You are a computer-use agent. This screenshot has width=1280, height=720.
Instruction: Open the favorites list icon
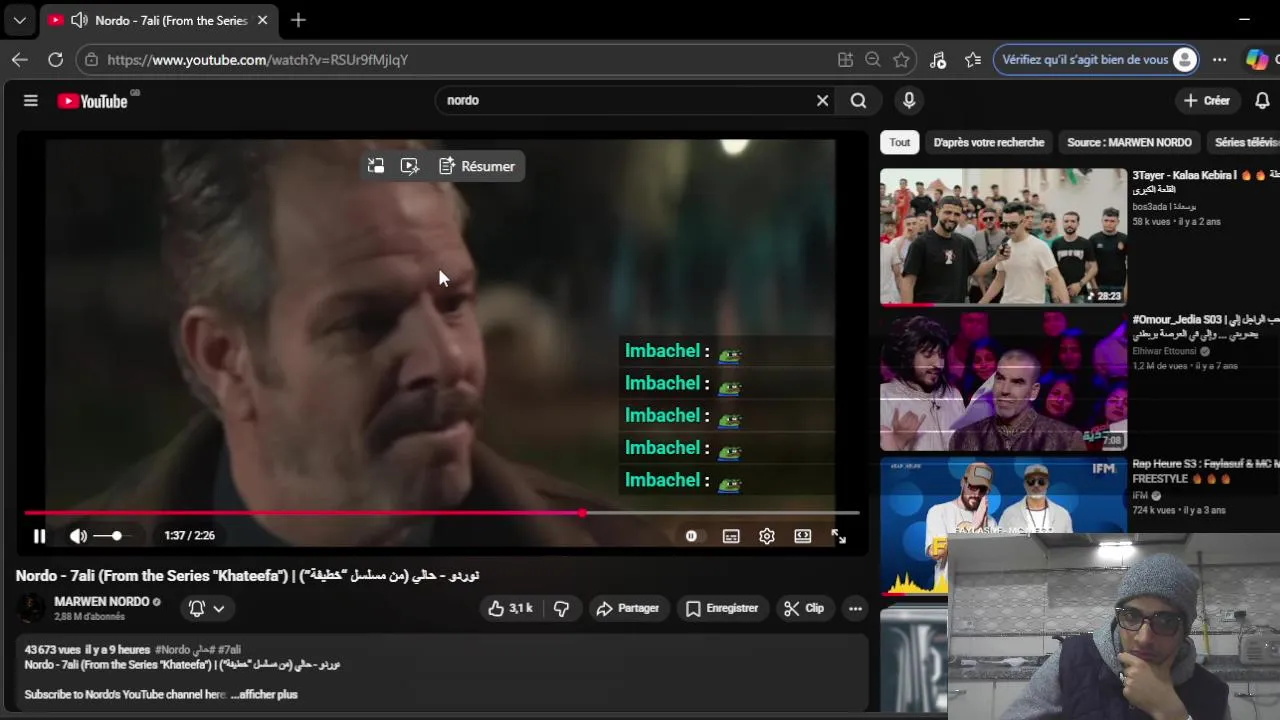tap(973, 60)
